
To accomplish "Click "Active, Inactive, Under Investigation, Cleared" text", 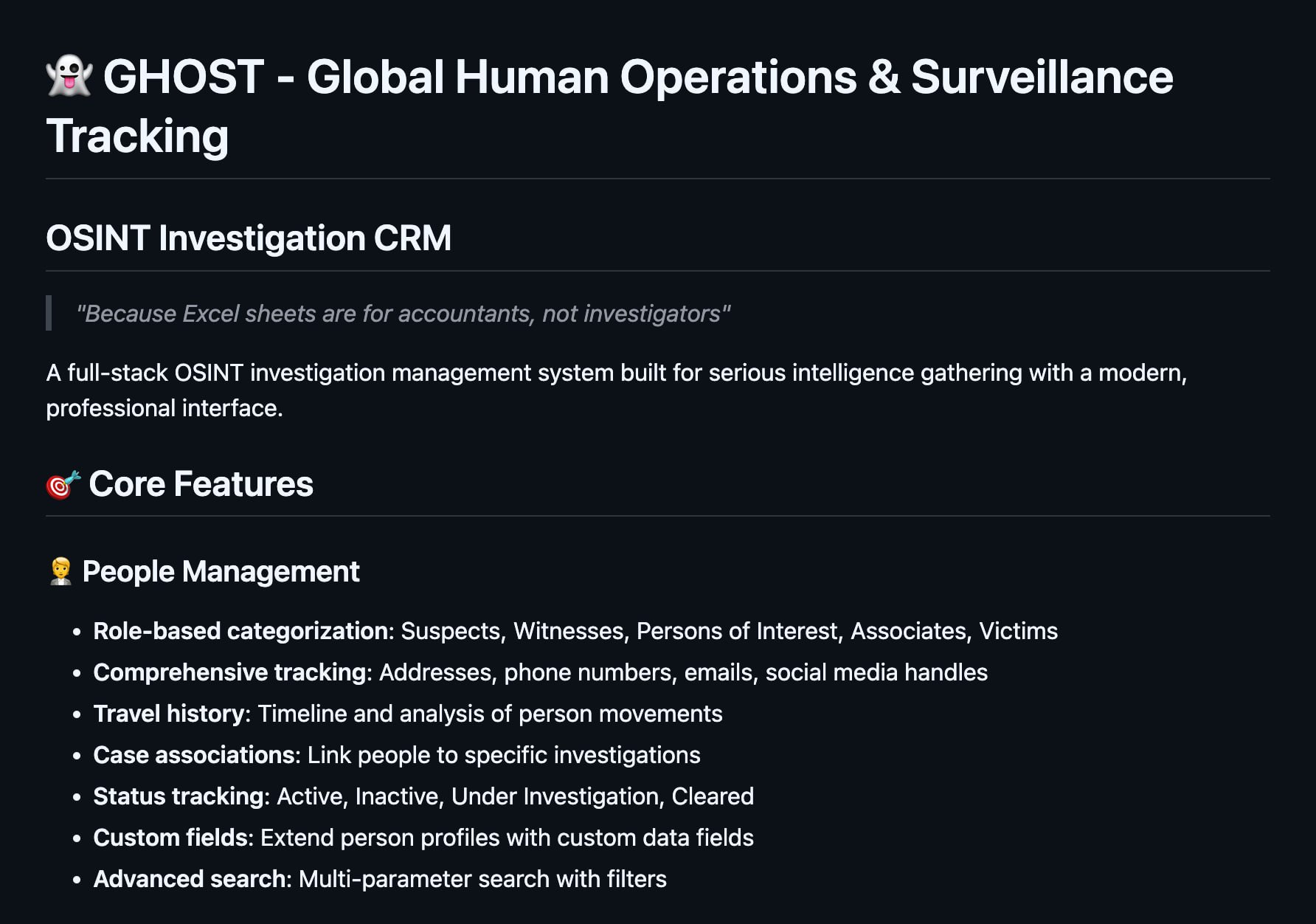I will 515,796.
